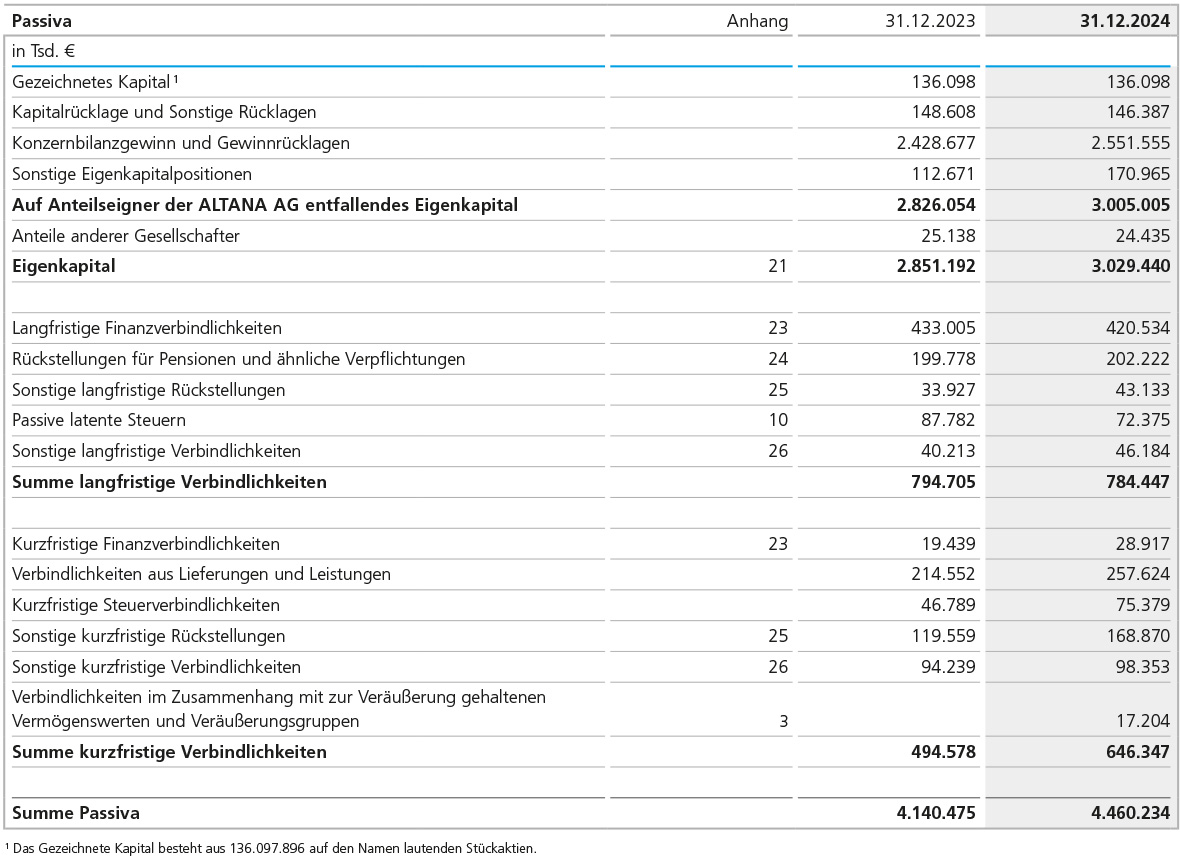Select Summe Passiva 2023 value 4.140.475
The height and width of the screenshot is (864, 1180).
click(936, 813)
